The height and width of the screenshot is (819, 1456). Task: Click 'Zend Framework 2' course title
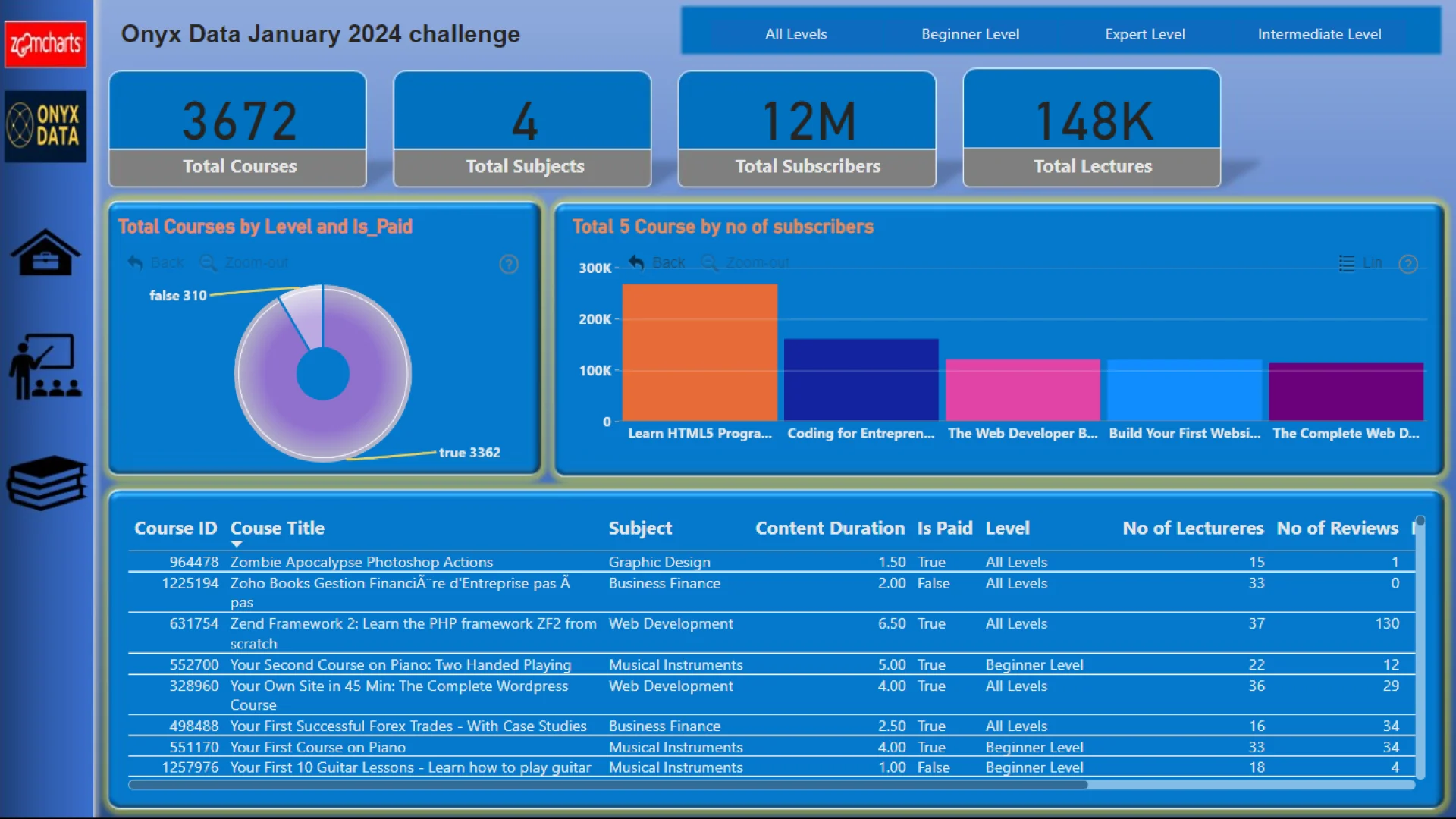(413, 633)
